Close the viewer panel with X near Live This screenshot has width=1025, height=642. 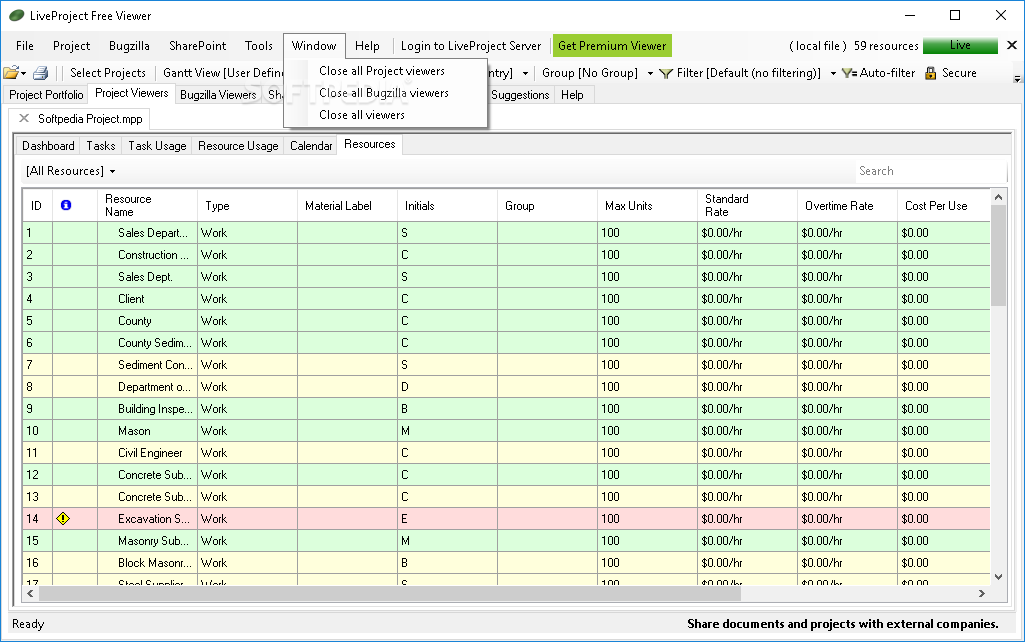click(x=1011, y=45)
